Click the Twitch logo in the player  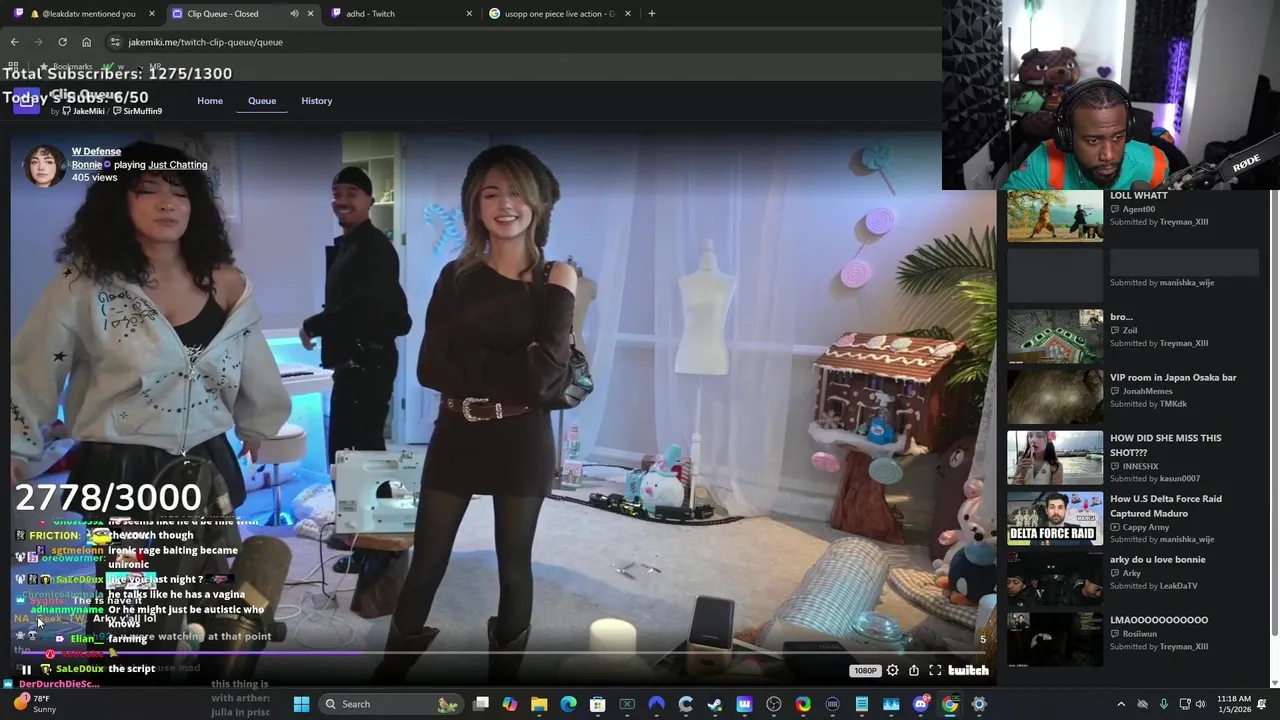click(968, 670)
